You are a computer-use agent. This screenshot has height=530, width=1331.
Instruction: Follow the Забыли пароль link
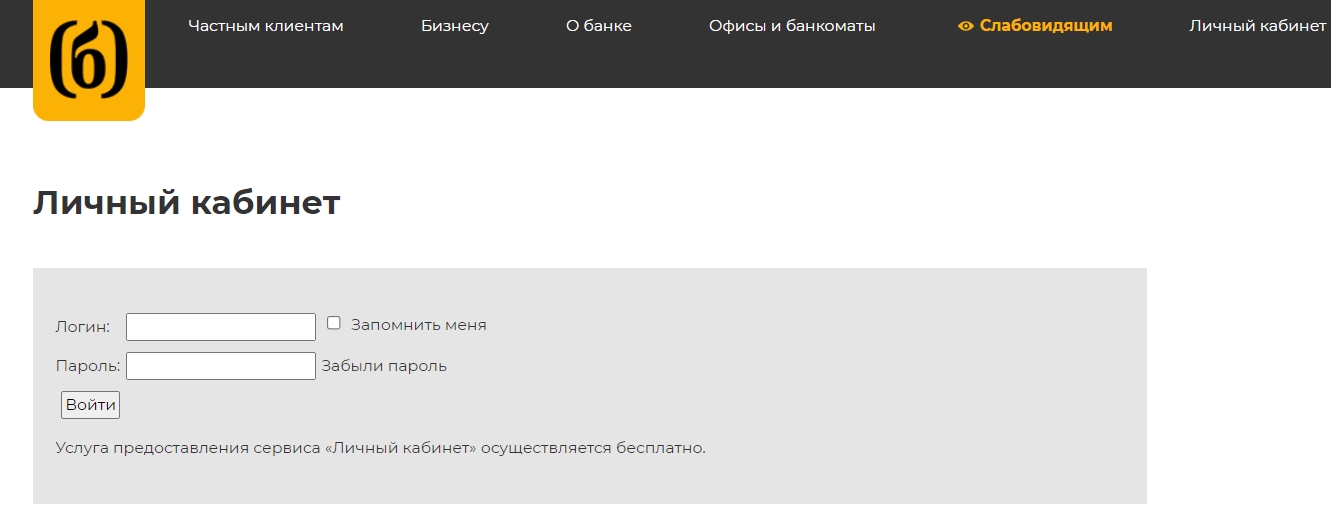pos(384,366)
